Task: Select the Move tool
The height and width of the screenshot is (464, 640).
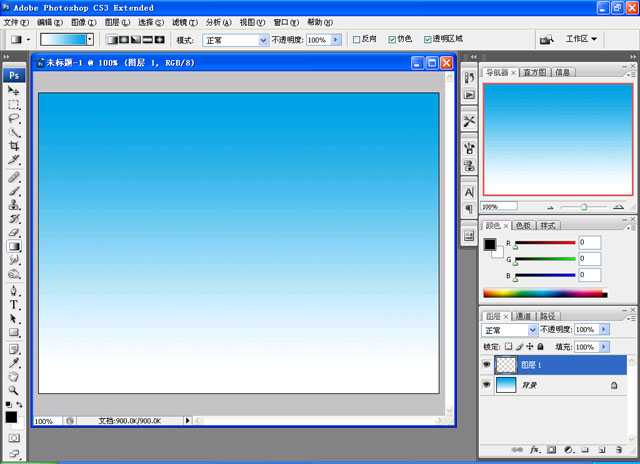Action: click(x=13, y=91)
